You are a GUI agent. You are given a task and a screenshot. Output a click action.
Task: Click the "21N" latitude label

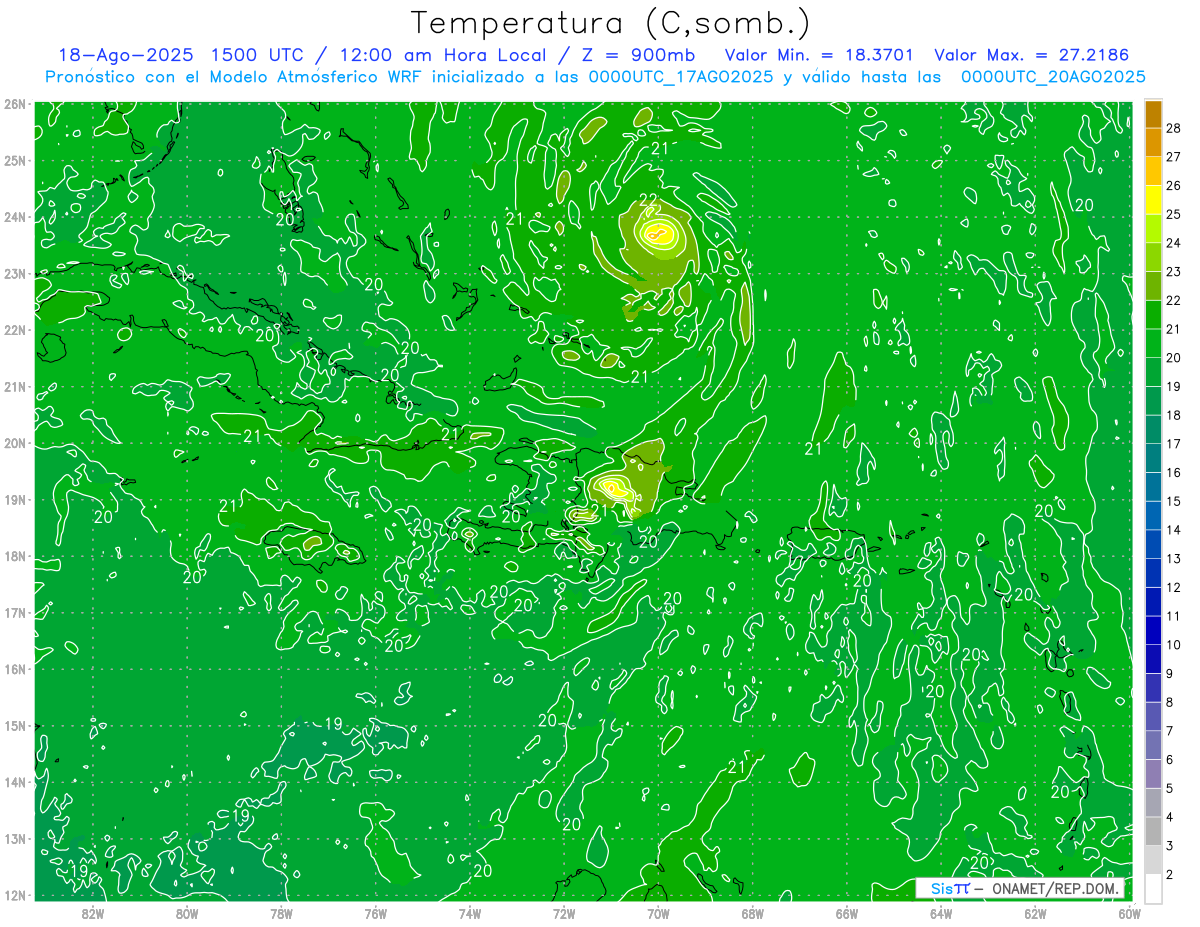(16, 386)
